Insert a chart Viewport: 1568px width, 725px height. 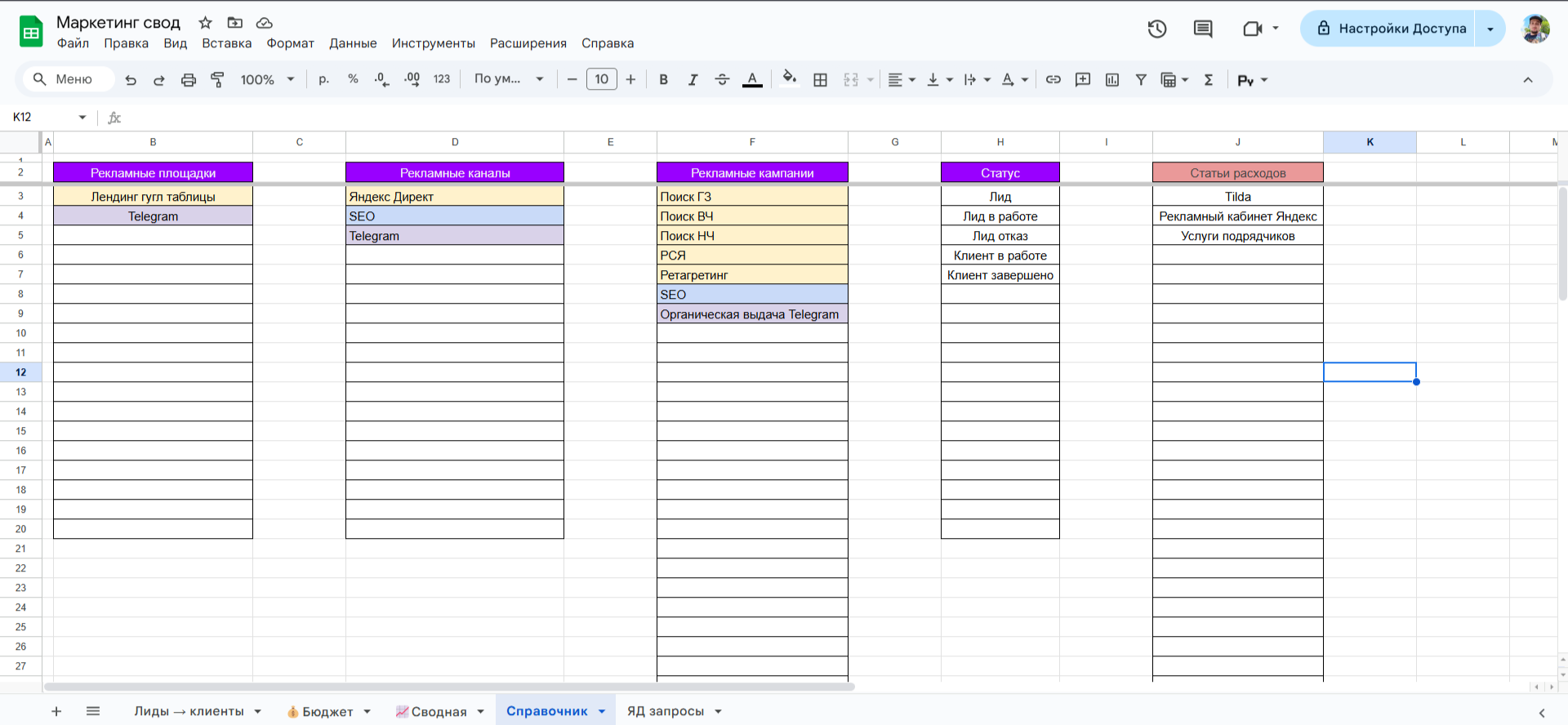click(x=1112, y=80)
